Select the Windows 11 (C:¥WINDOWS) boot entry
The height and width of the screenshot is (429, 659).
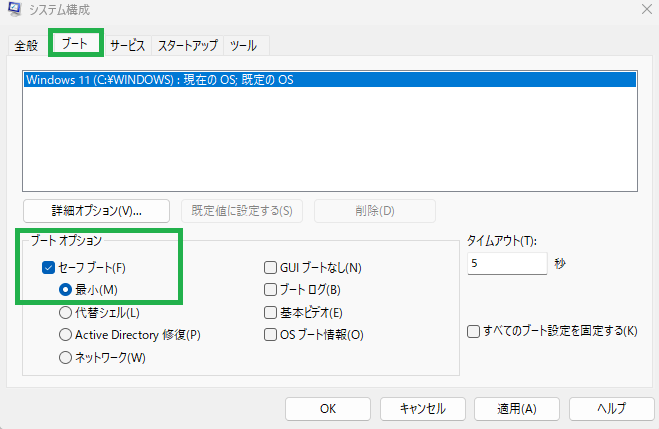[x=330, y=80]
